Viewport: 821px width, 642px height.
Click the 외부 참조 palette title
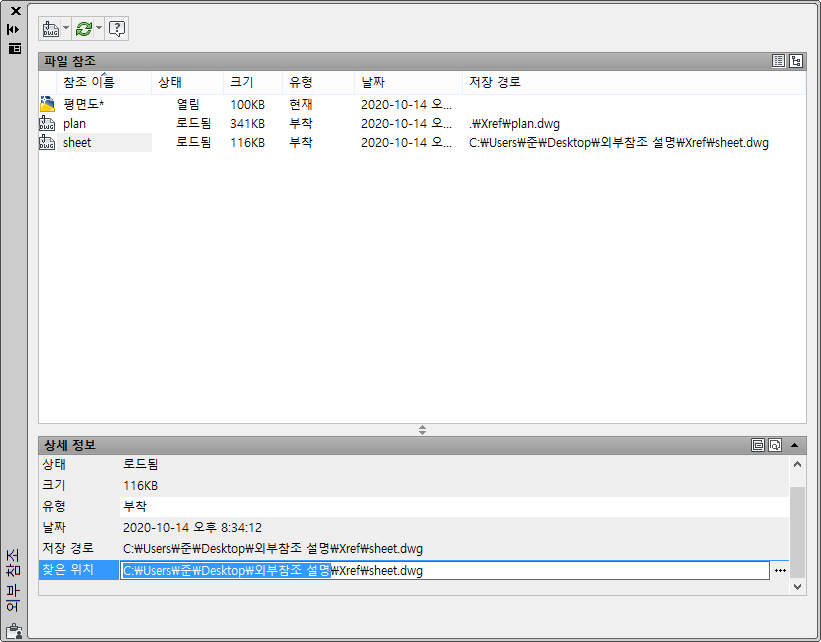(x=13, y=580)
